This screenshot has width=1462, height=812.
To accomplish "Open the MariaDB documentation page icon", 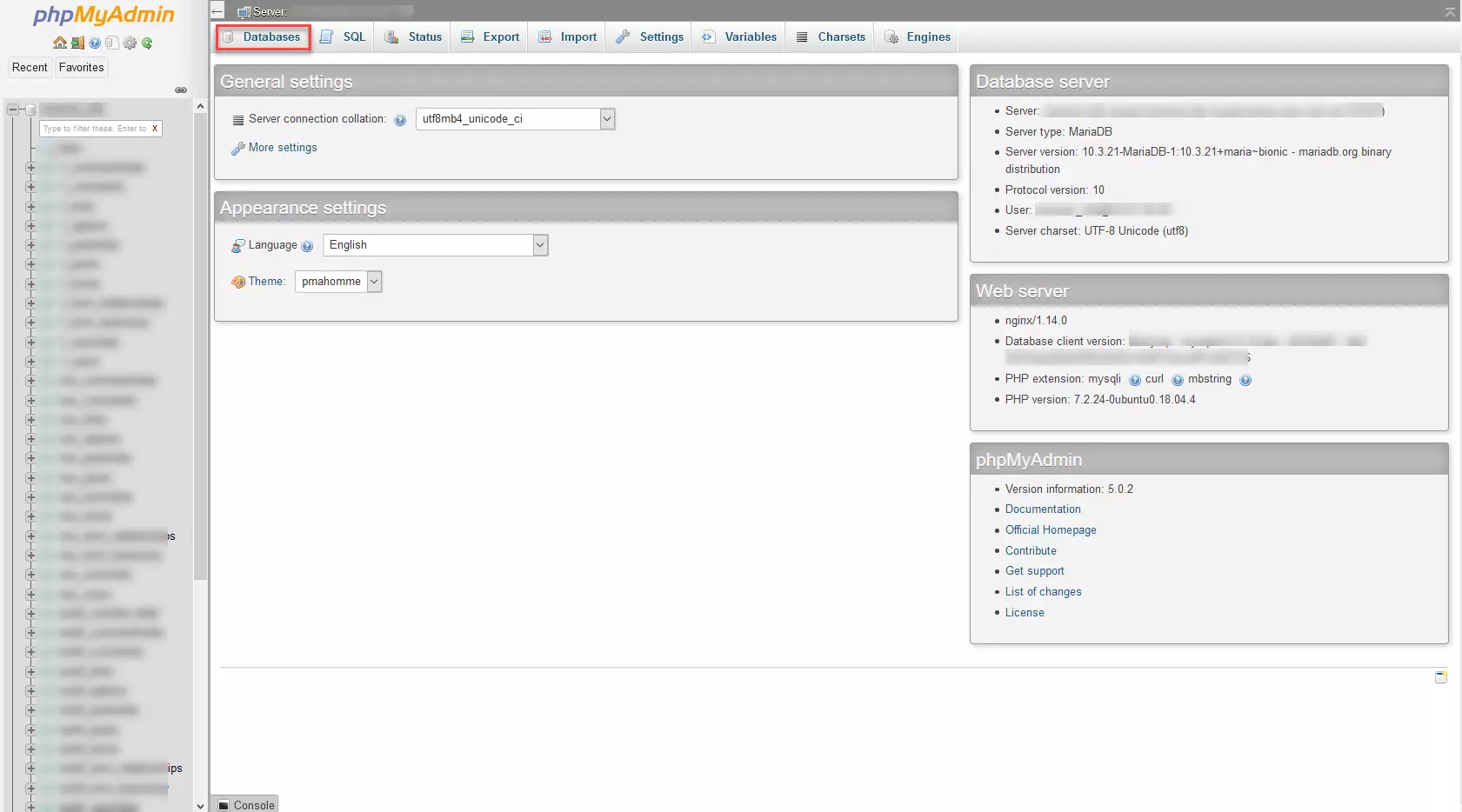I will [111, 43].
